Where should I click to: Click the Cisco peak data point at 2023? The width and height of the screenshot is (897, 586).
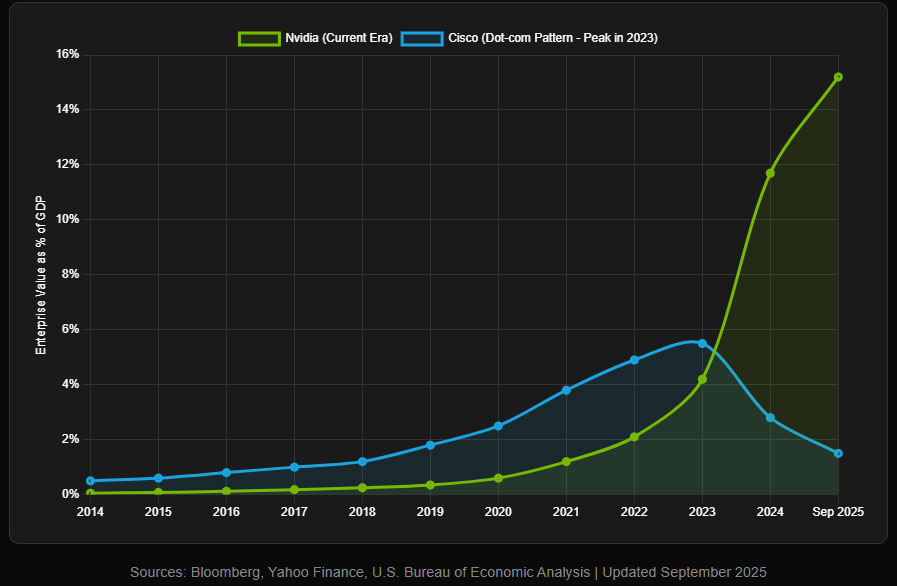(702, 343)
